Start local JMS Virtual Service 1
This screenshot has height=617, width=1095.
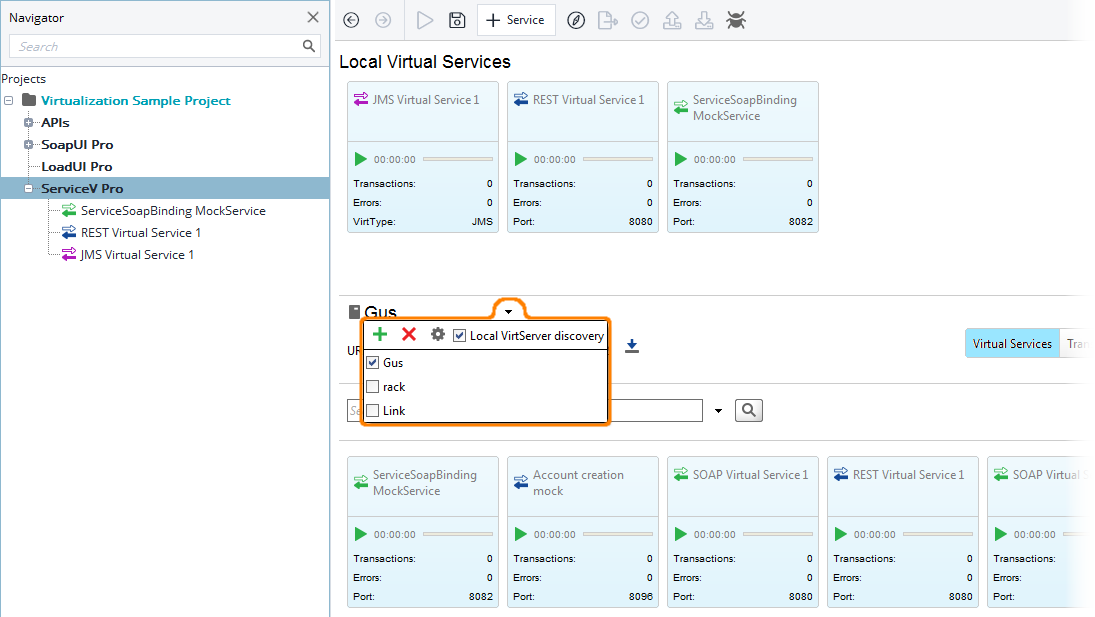point(360,159)
